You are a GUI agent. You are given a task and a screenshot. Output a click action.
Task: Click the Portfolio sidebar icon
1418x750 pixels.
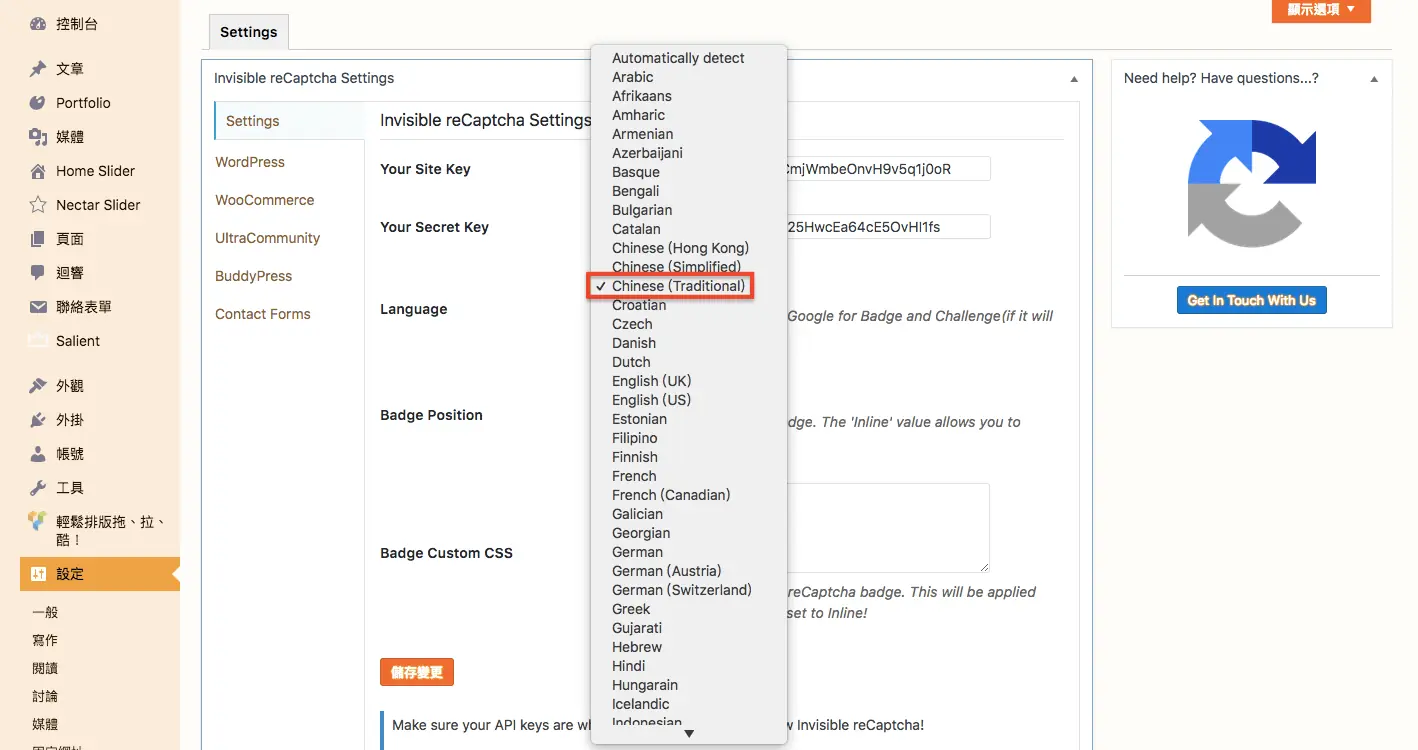38,103
